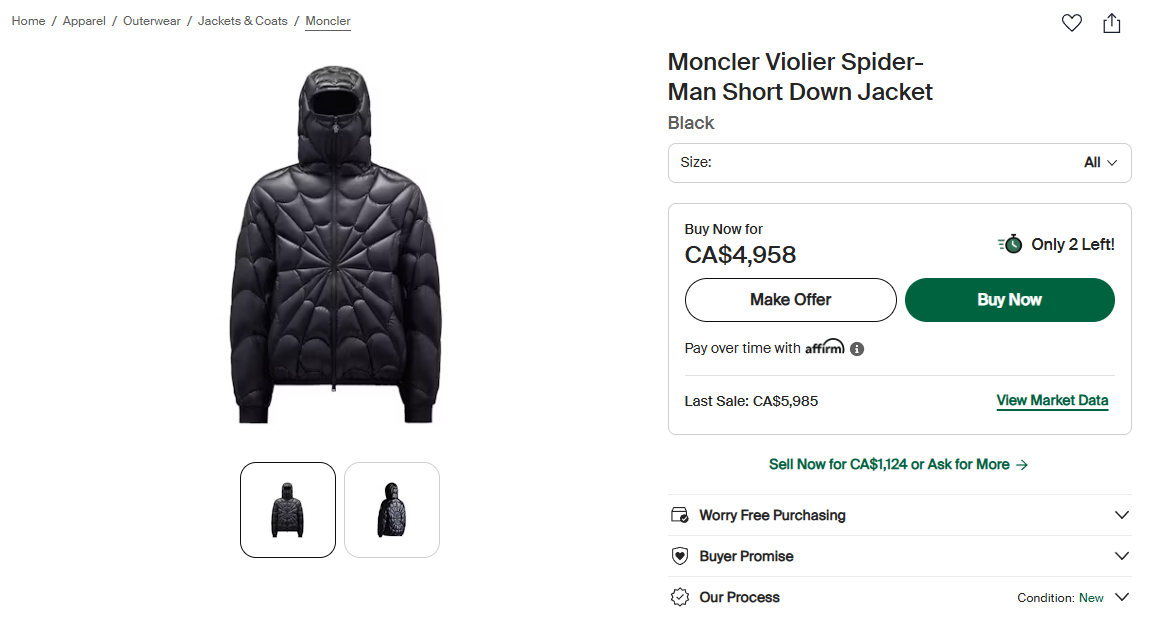The width and height of the screenshot is (1153, 637).
Task: Select the second jacket thumbnail
Action: point(391,510)
